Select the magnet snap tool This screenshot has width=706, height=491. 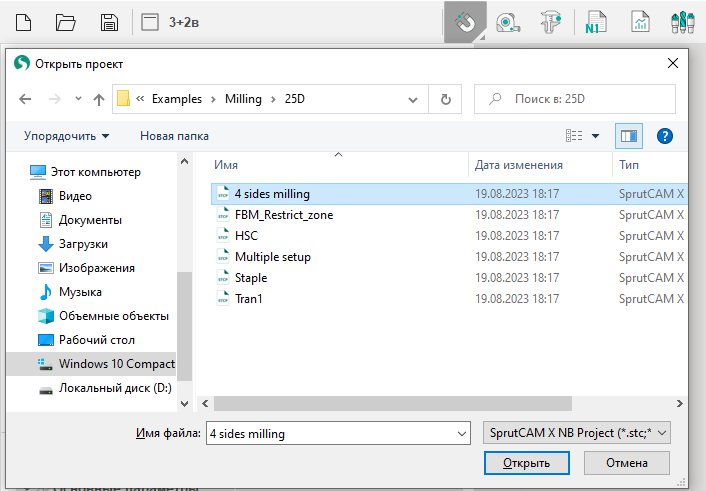coord(464,22)
